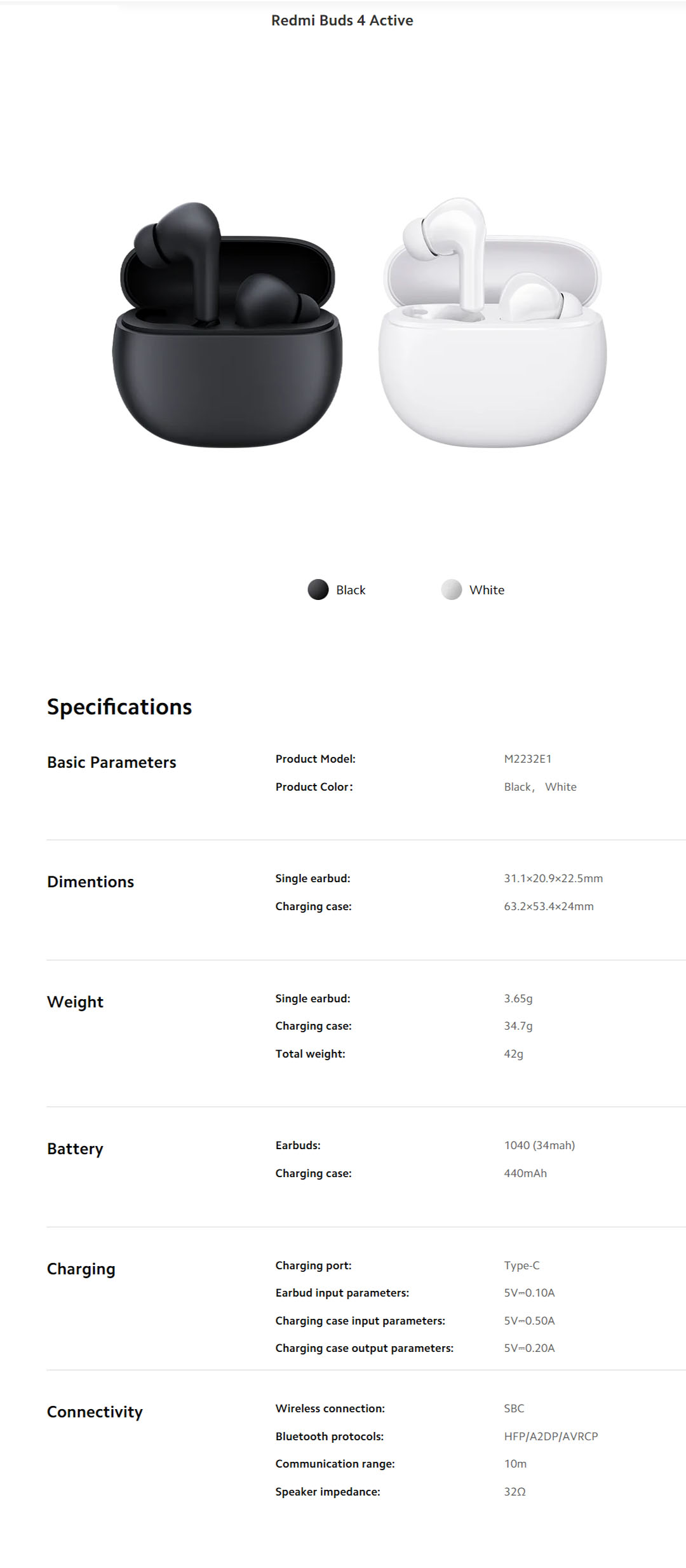Viewport: 686px width, 1568px height.
Task: Click the White color label text
Action: point(487,590)
